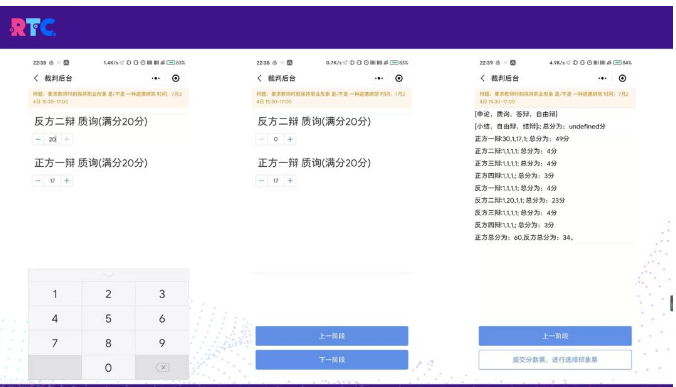Click the score field showing 0

(x=275, y=139)
